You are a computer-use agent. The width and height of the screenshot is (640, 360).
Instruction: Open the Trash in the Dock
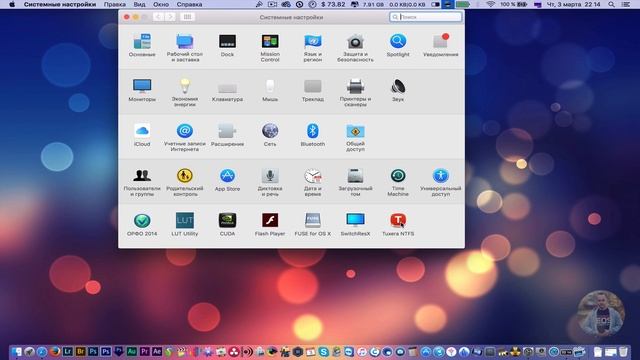[x=623, y=351]
